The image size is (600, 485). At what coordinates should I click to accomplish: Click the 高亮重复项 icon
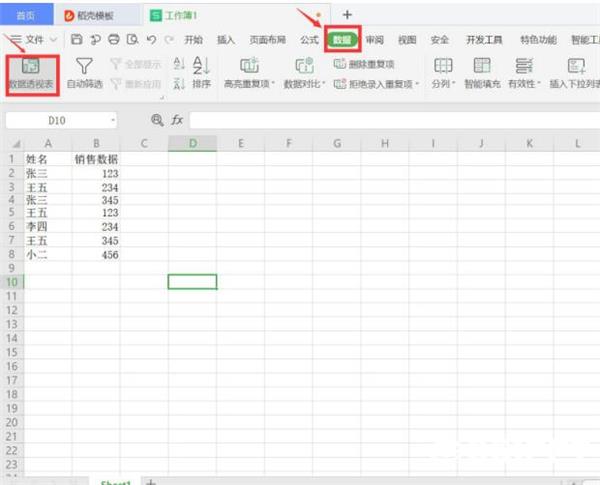249,65
